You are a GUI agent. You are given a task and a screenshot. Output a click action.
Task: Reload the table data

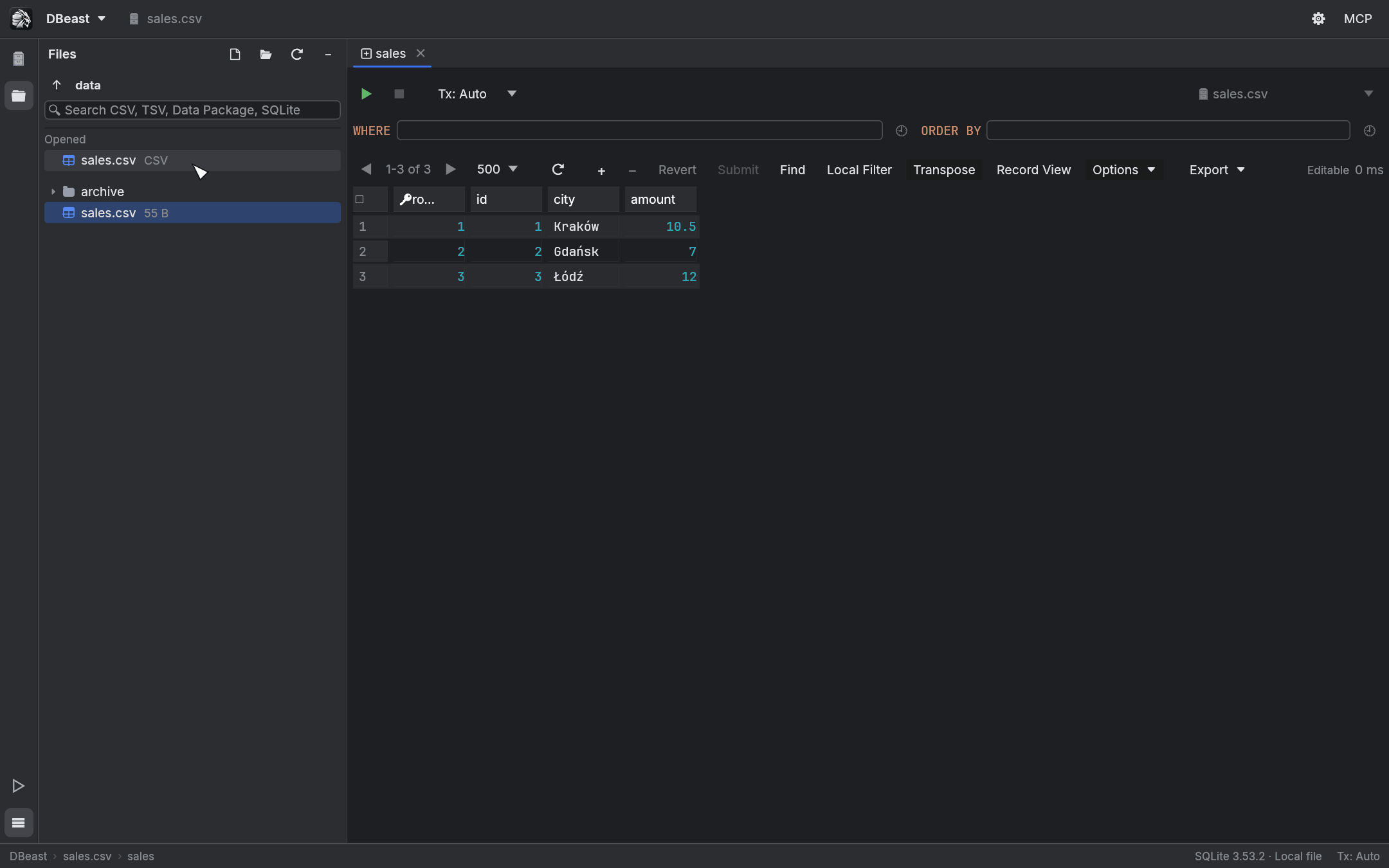(x=558, y=170)
